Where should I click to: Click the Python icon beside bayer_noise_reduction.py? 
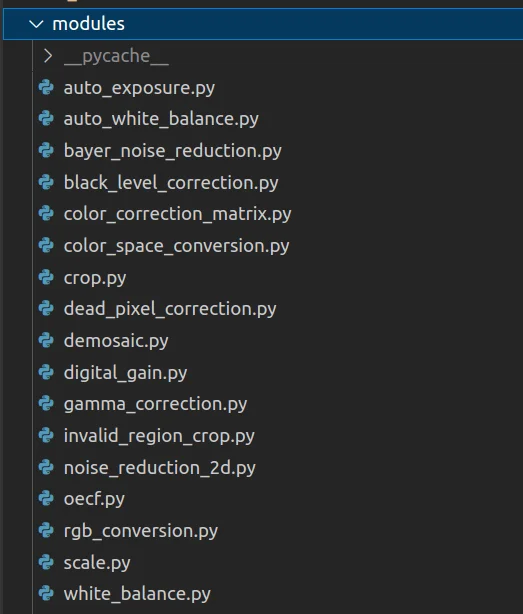click(46, 150)
